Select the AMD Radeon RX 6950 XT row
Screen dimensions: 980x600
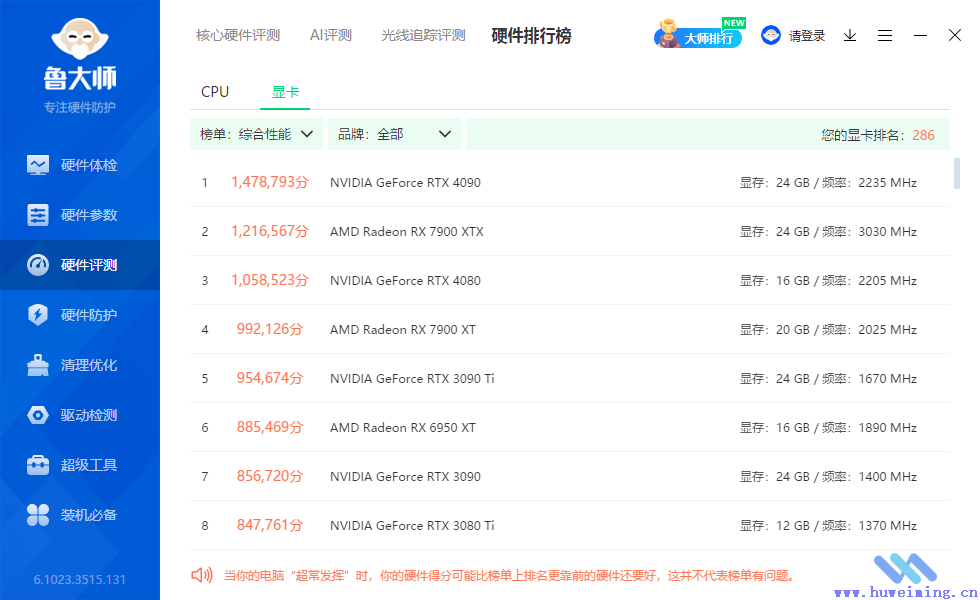pyautogui.click(x=570, y=428)
